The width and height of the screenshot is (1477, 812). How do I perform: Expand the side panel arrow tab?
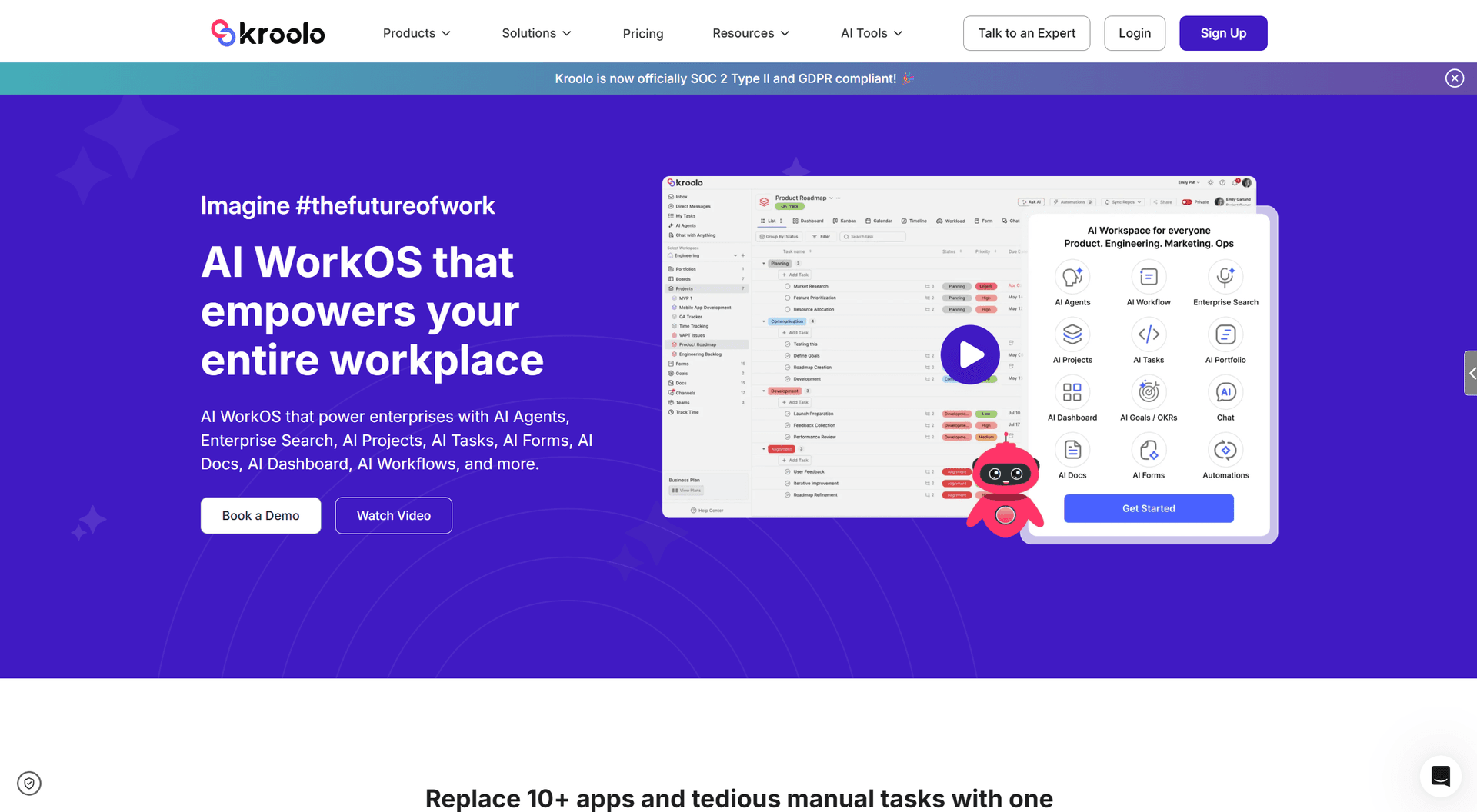1470,373
